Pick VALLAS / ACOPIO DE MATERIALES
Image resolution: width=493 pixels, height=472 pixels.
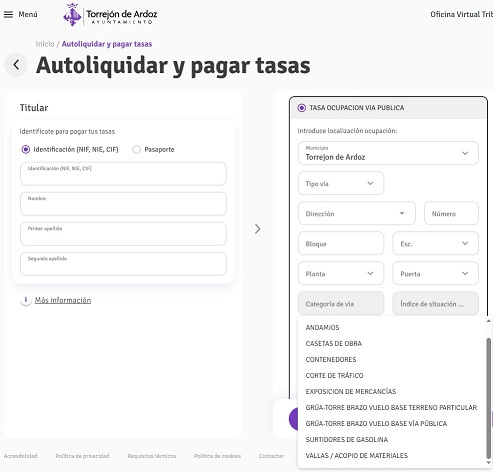pos(392,455)
